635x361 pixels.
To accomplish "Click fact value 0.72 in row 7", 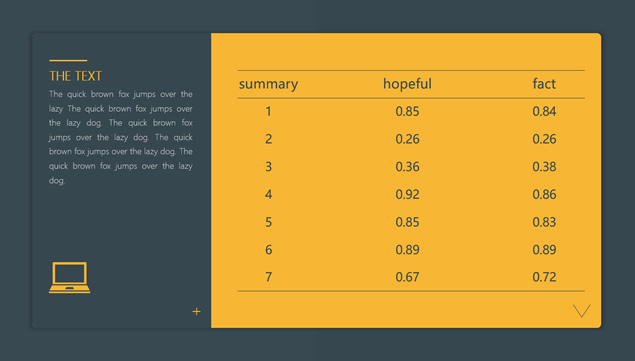I will click(544, 277).
